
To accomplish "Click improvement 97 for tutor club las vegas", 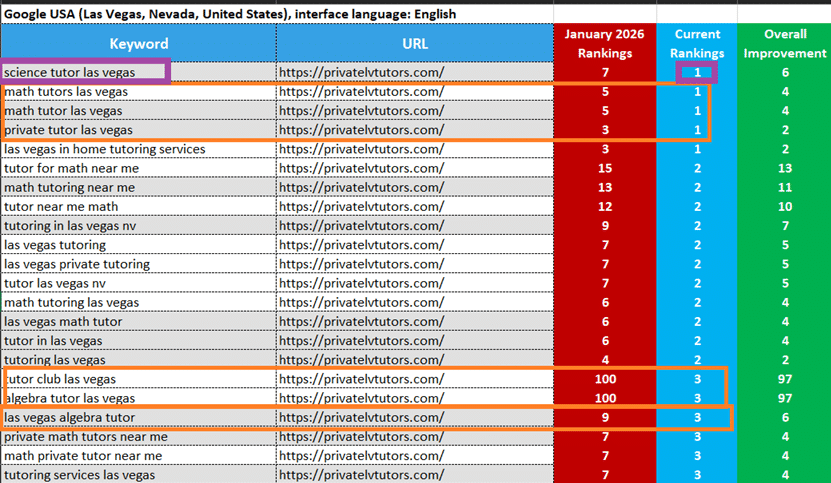I will click(784, 379).
